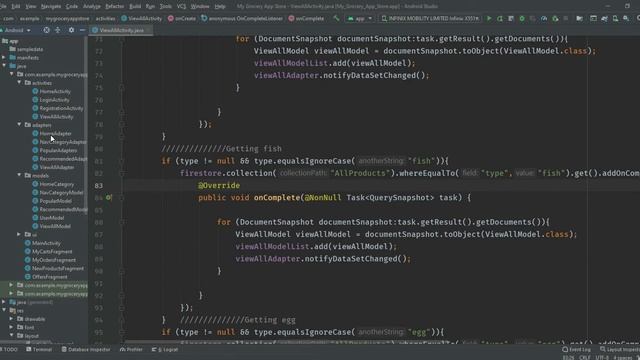The width and height of the screenshot is (640, 360).
Task: Open the INFINIX MOBILITY device selector
Action: point(431,18)
